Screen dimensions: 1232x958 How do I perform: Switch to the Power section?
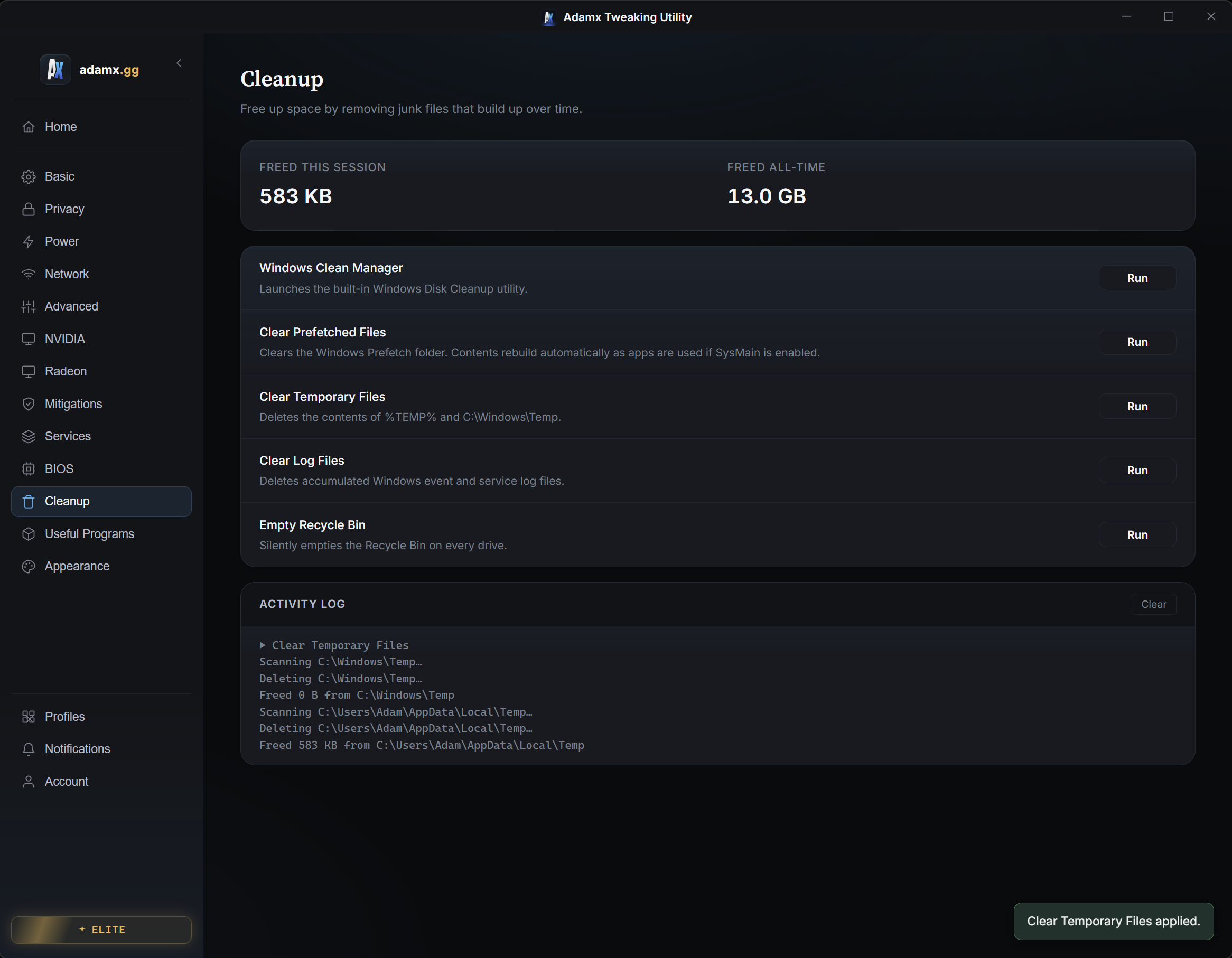click(101, 241)
